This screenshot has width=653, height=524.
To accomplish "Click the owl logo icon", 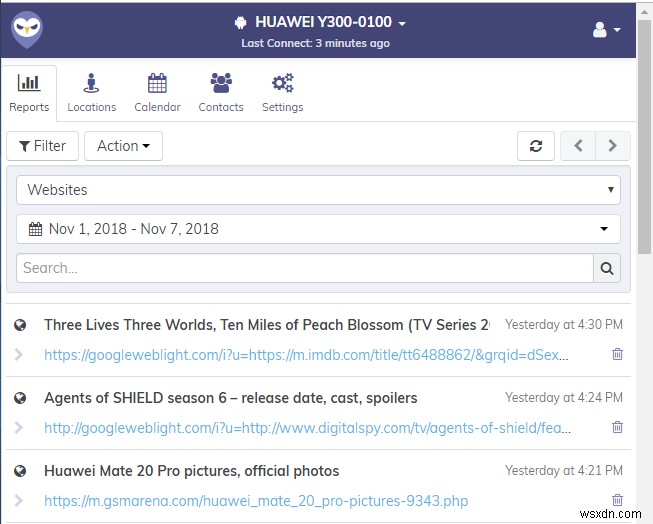I will (x=27, y=30).
